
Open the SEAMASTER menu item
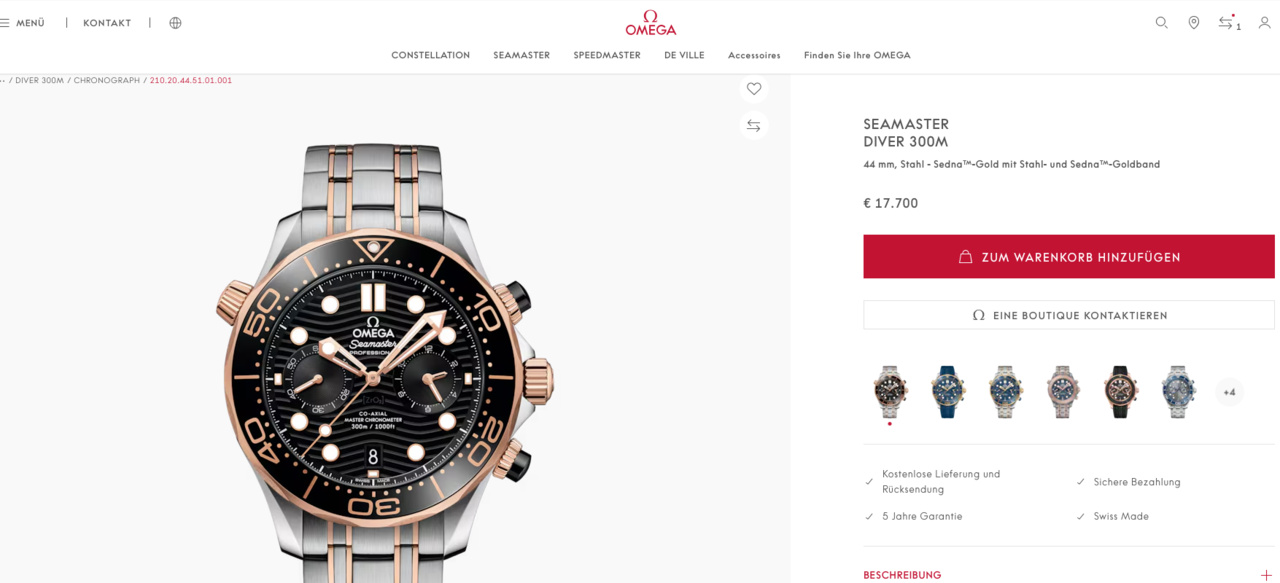click(521, 55)
